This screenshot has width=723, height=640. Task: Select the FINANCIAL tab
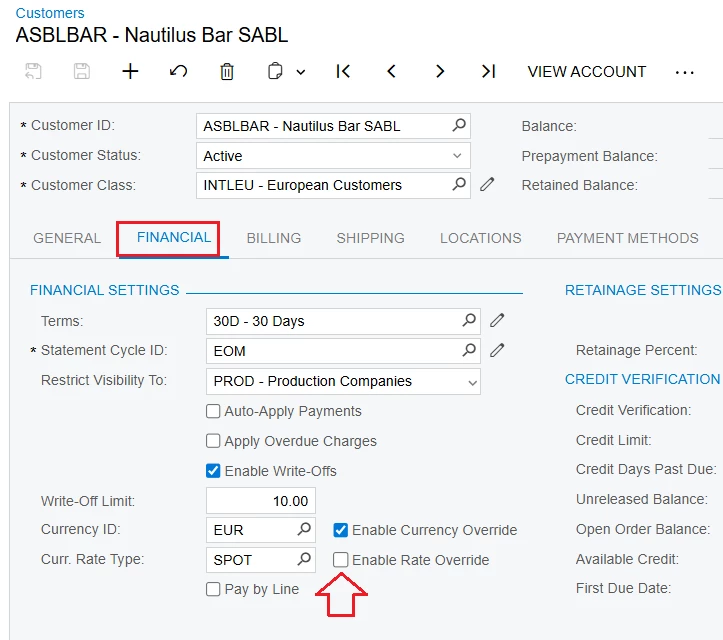[x=174, y=237]
